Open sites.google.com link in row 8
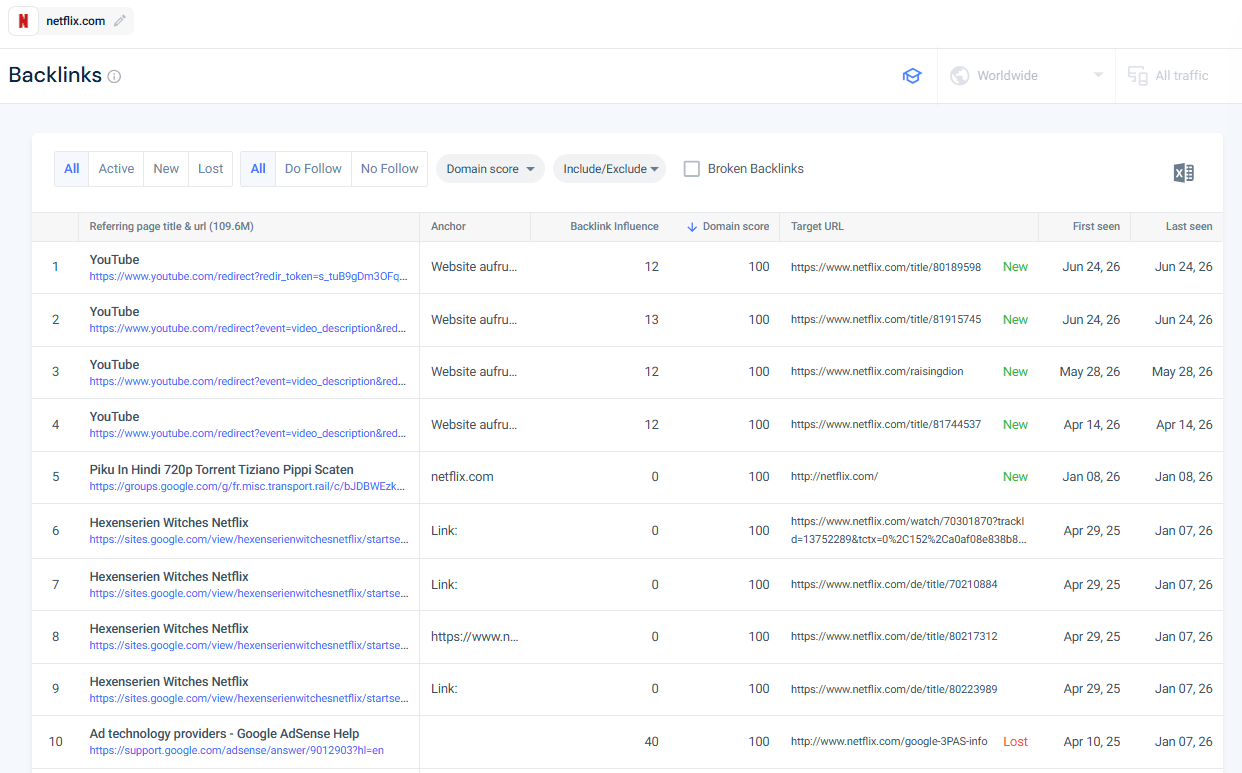 248,645
